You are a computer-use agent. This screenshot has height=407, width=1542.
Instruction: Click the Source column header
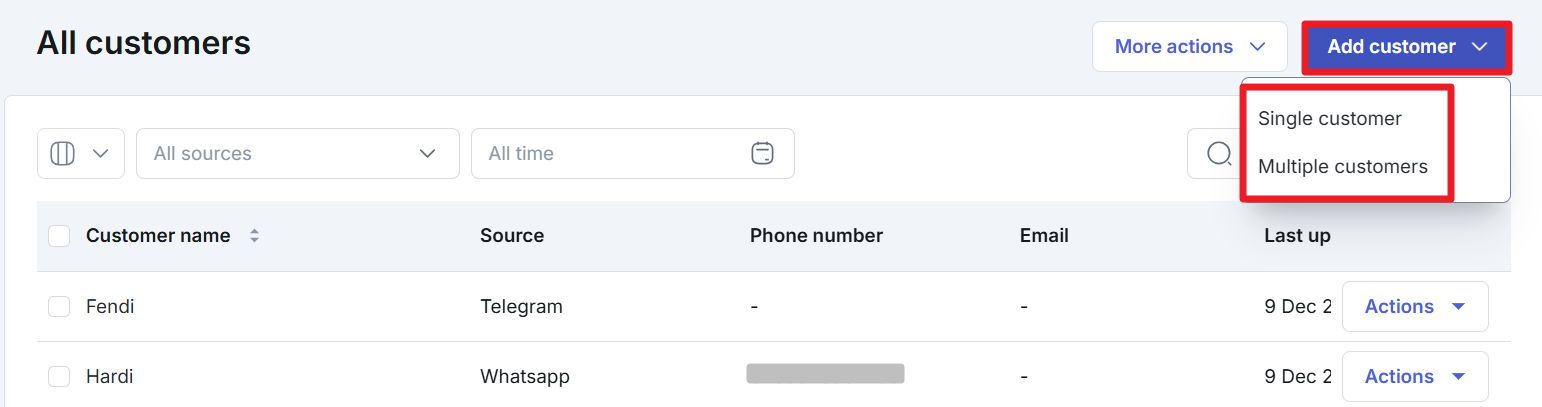512,236
